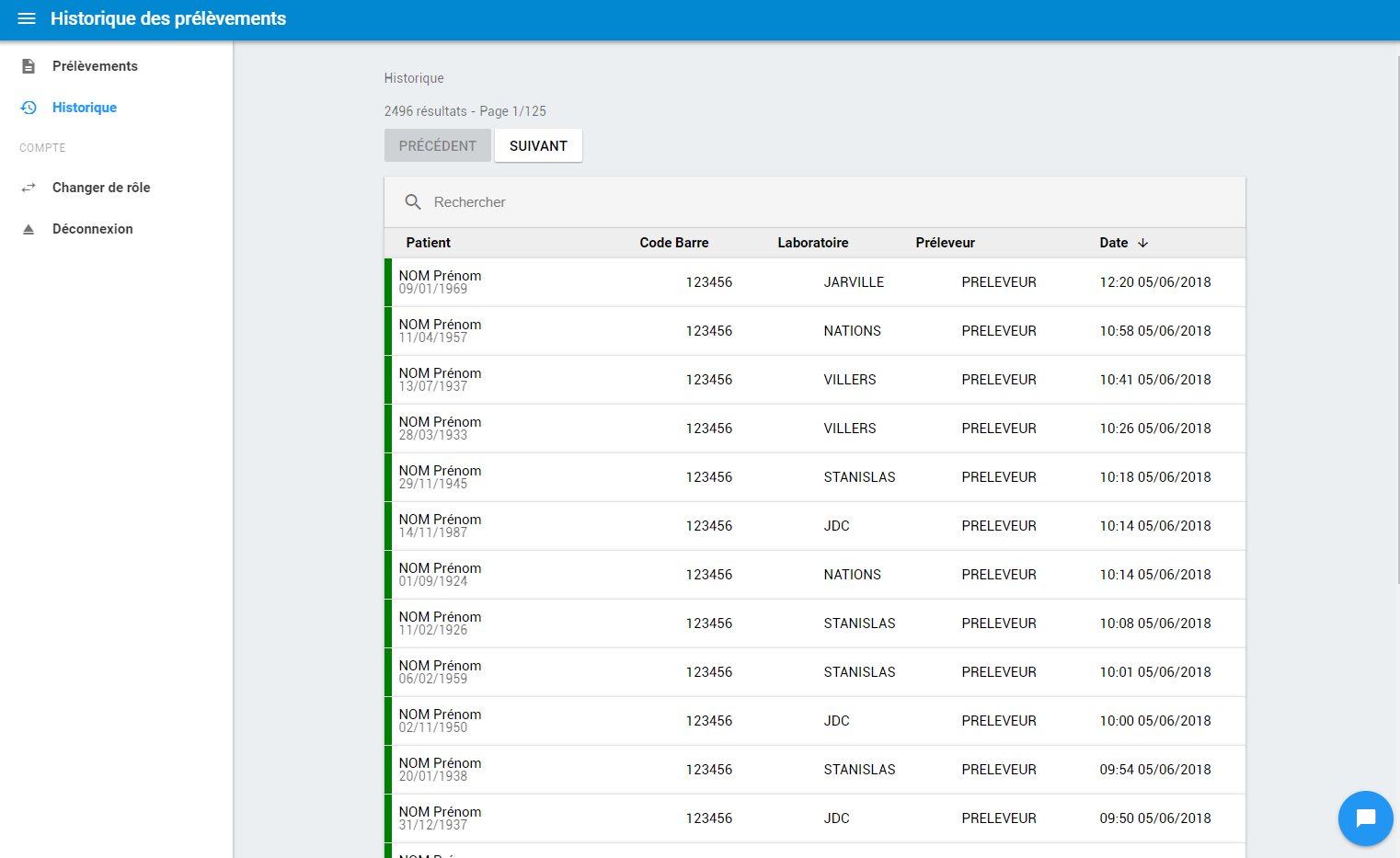Click the PRÉCÉDENT button
Image resolution: width=1400 pixels, height=858 pixels.
(438, 145)
